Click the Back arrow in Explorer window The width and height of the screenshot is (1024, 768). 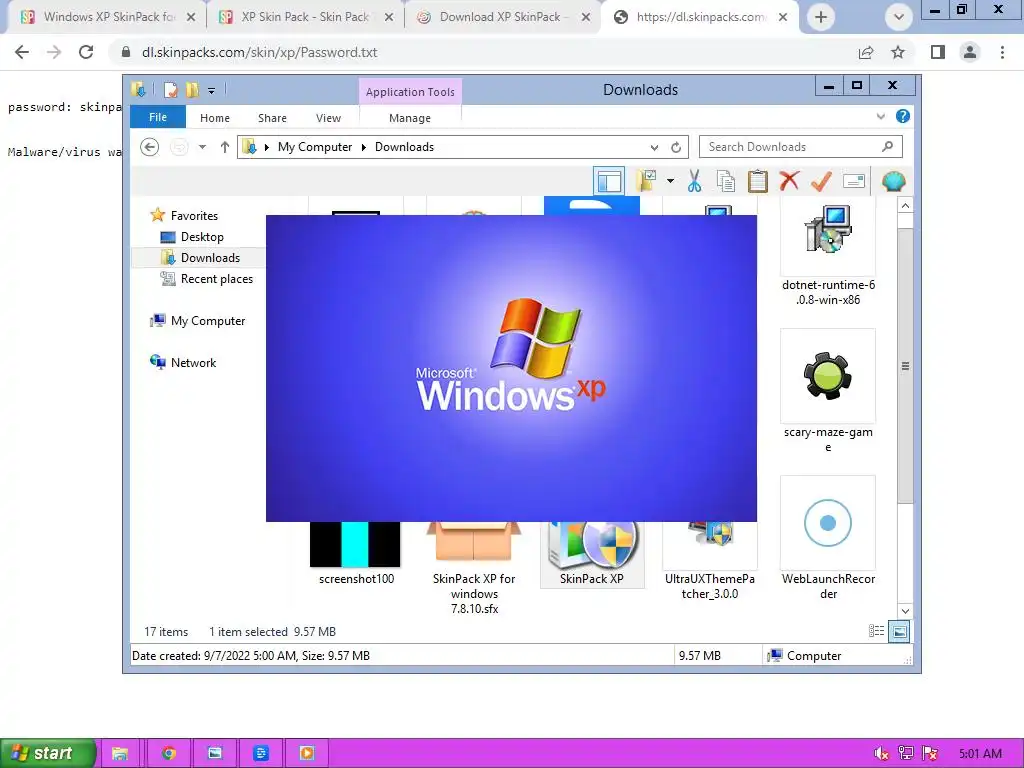pos(150,147)
